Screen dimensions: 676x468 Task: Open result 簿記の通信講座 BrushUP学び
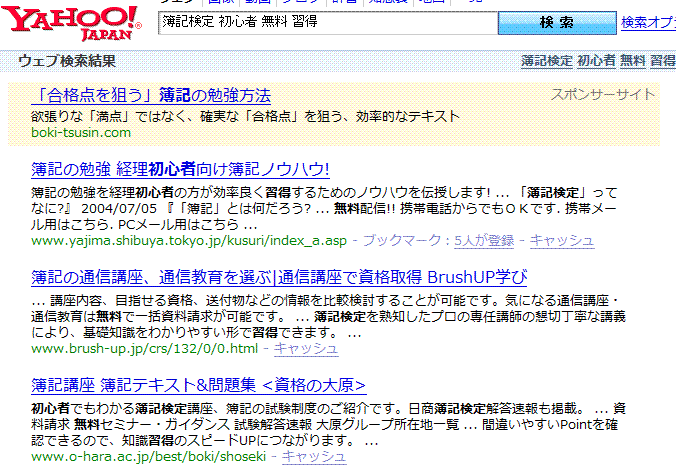[x=279, y=277]
